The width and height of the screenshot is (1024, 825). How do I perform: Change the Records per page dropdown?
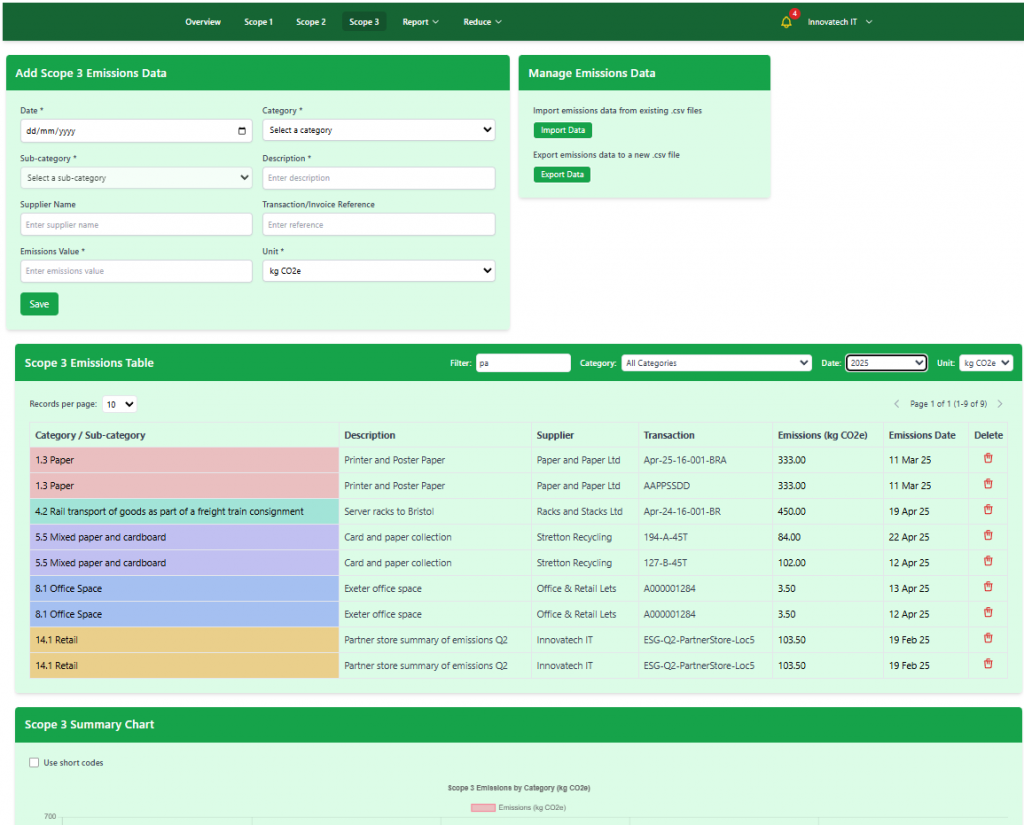(119, 404)
